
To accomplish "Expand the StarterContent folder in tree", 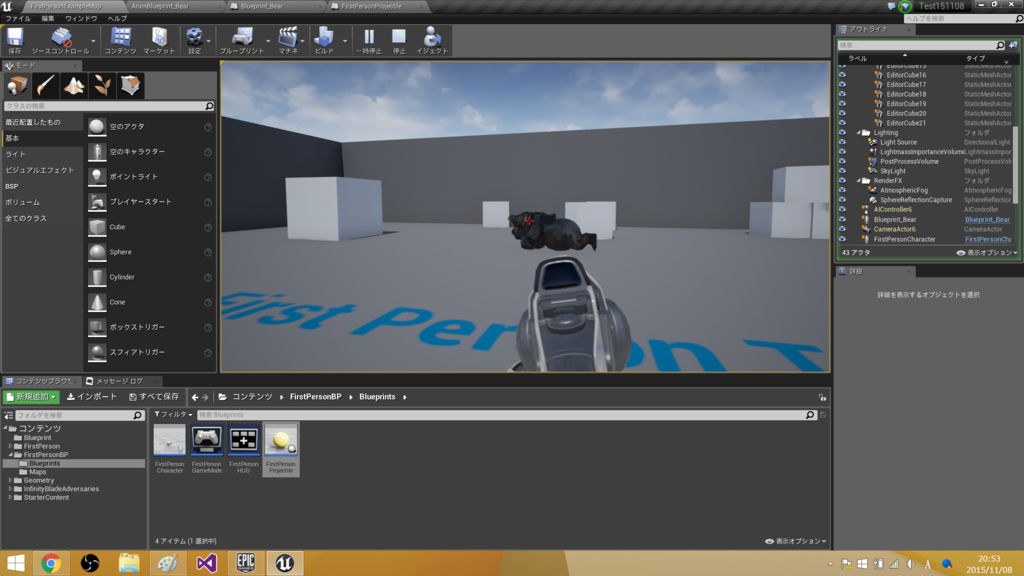I will tap(10, 498).
